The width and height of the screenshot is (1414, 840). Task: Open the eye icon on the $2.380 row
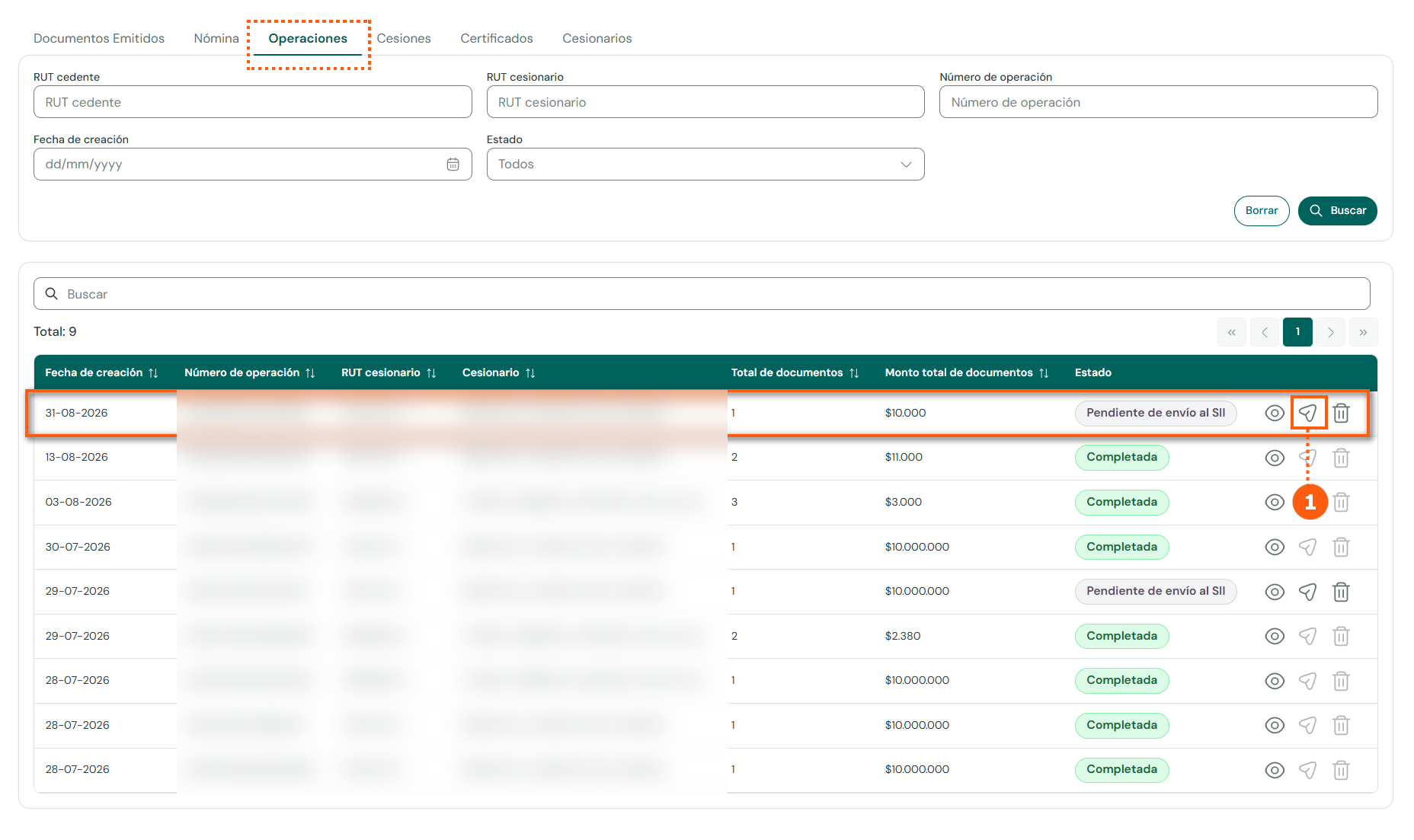(1275, 636)
